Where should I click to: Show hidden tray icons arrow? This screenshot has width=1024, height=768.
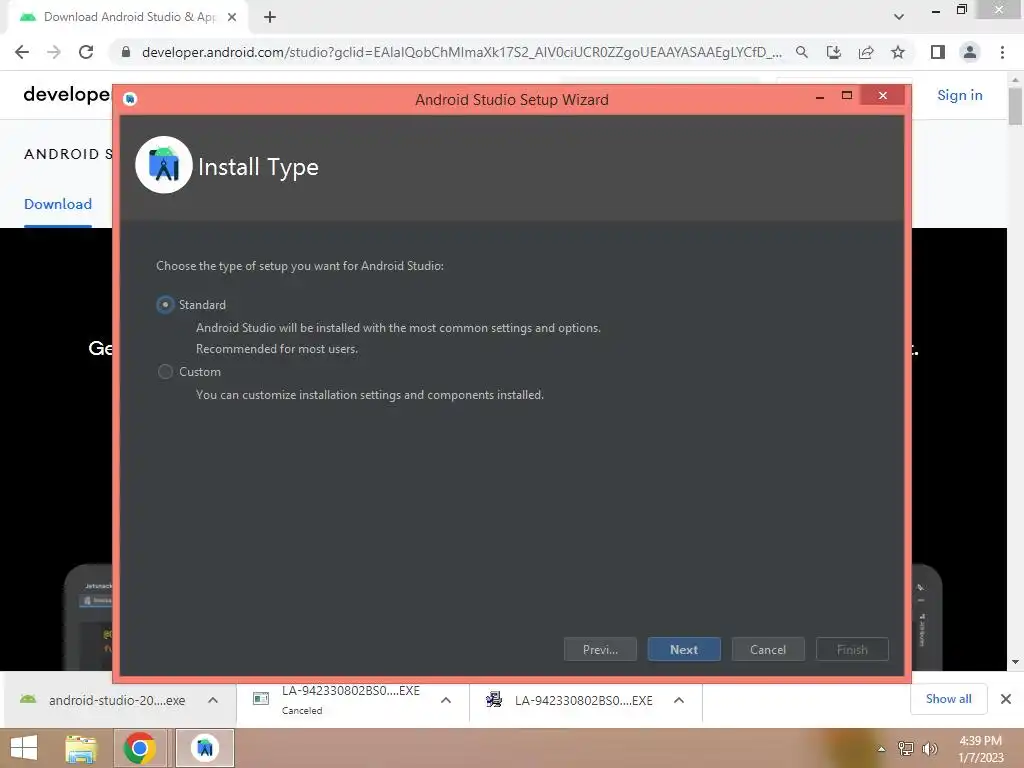pos(882,749)
